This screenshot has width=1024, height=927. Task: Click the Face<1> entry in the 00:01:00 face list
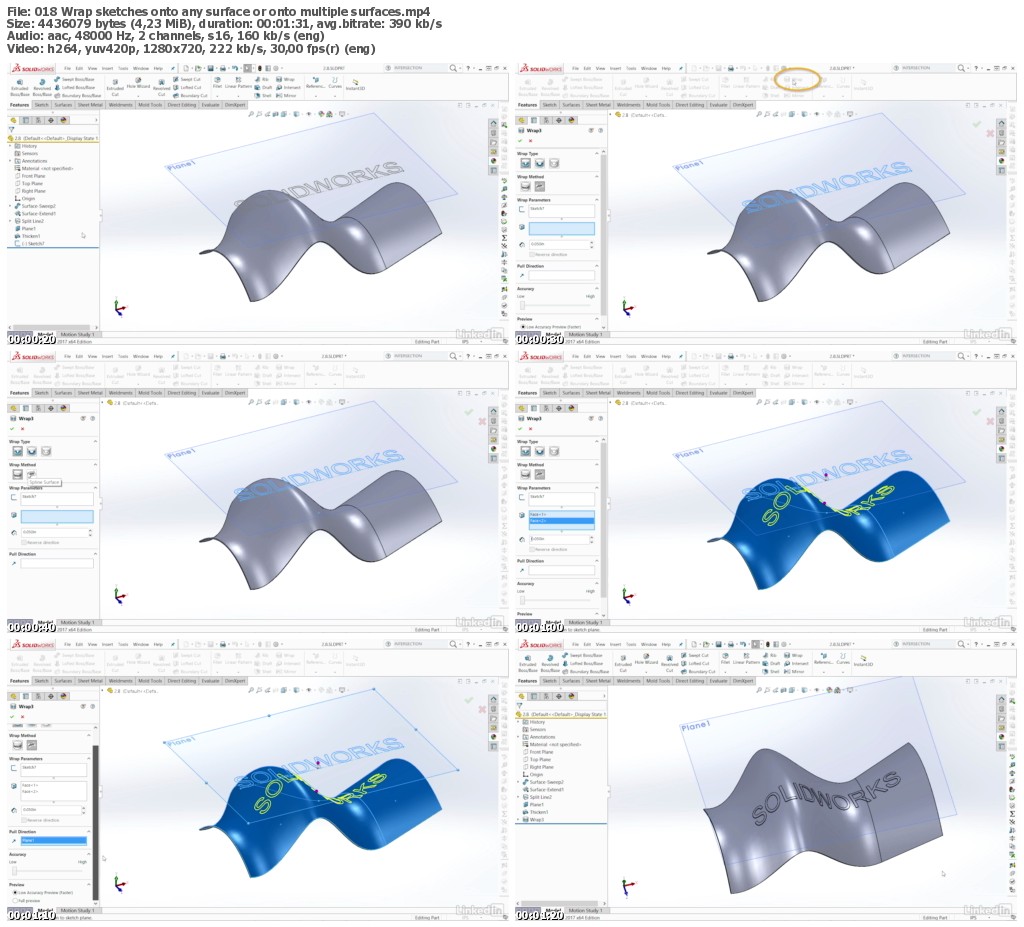[562, 515]
